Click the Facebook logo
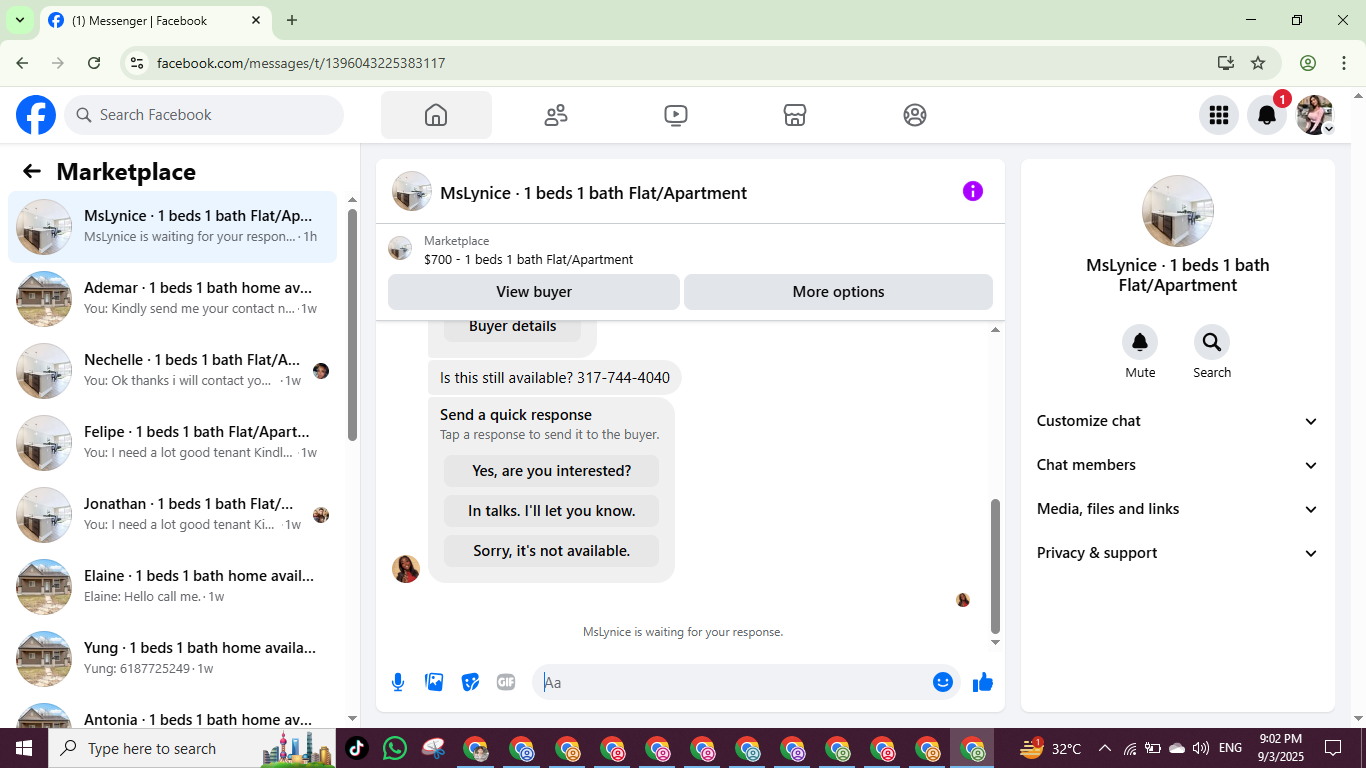Viewport: 1366px width, 768px height. tap(36, 115)
